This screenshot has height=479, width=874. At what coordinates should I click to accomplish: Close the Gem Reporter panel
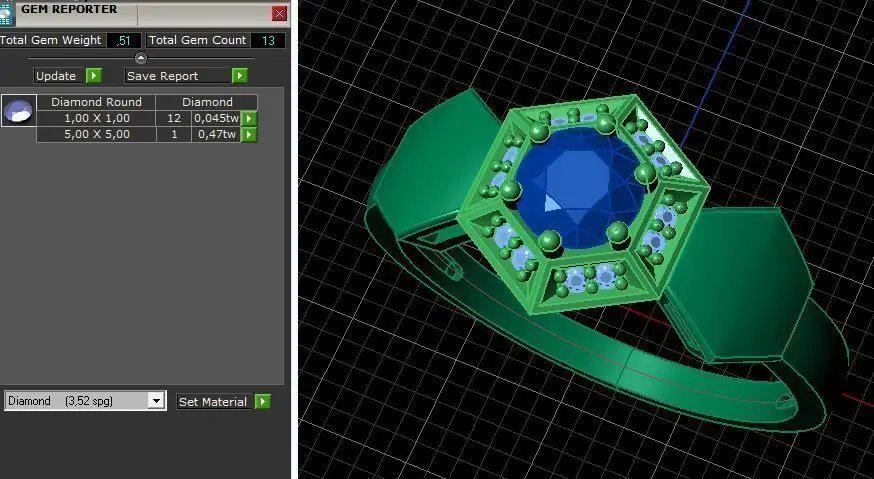tap(279, 13)
